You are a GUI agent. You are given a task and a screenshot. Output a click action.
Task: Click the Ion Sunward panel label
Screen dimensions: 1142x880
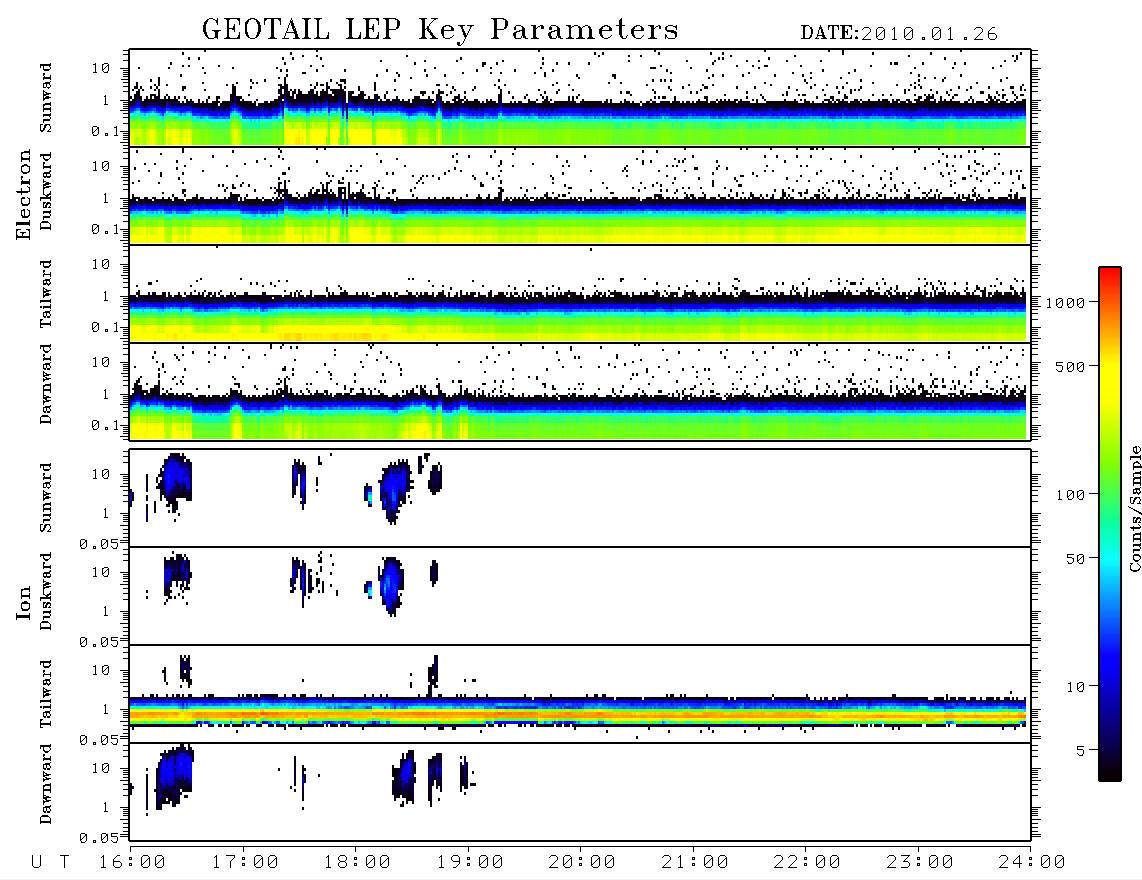46,498
